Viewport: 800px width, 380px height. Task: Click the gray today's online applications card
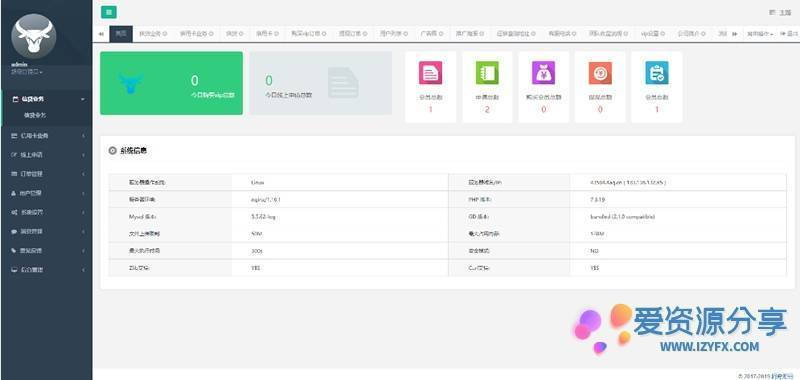320,83
